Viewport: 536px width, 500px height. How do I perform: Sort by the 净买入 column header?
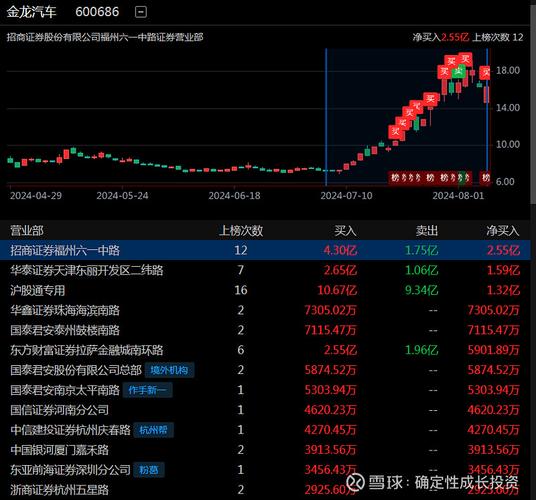503,231
